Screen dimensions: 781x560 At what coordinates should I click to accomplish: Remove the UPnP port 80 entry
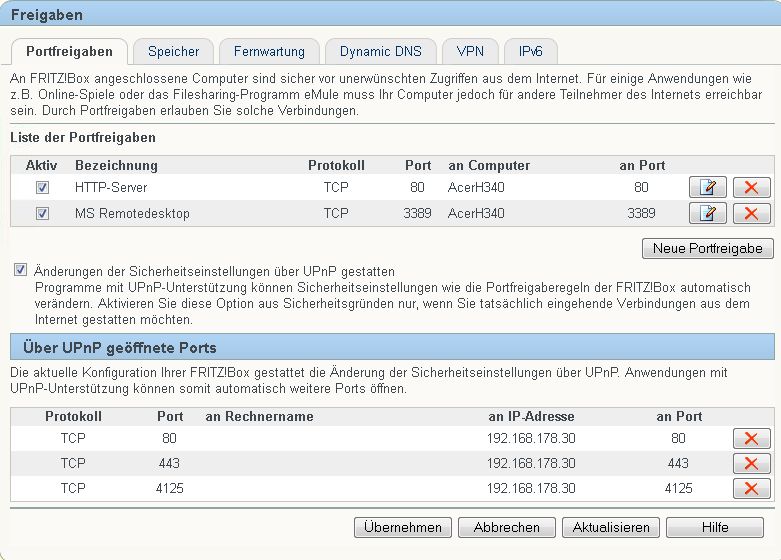click(752, 438)
